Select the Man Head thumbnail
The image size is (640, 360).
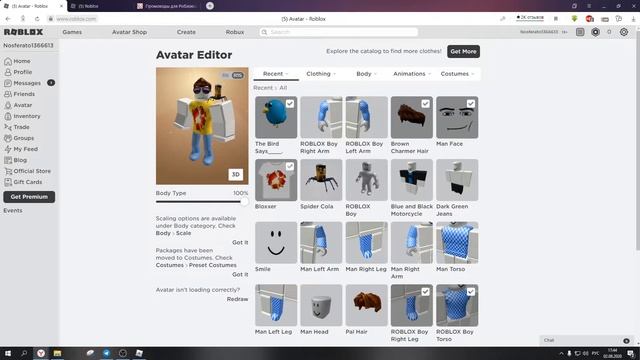(x=321, y=305)
